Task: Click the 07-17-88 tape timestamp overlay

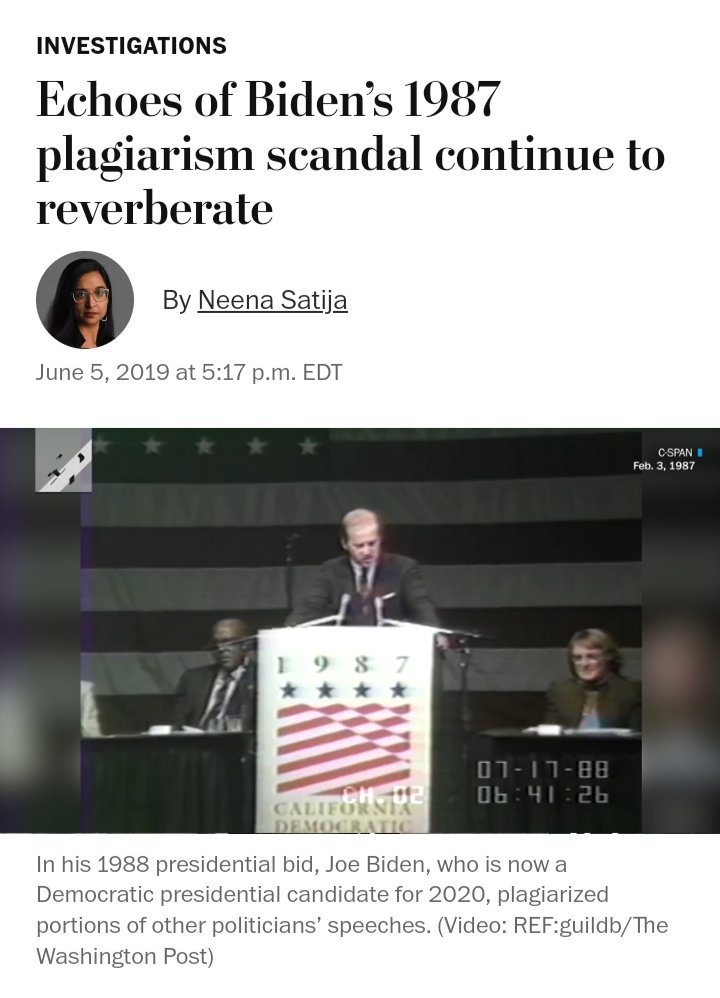Action: click(x=543, y=770)
